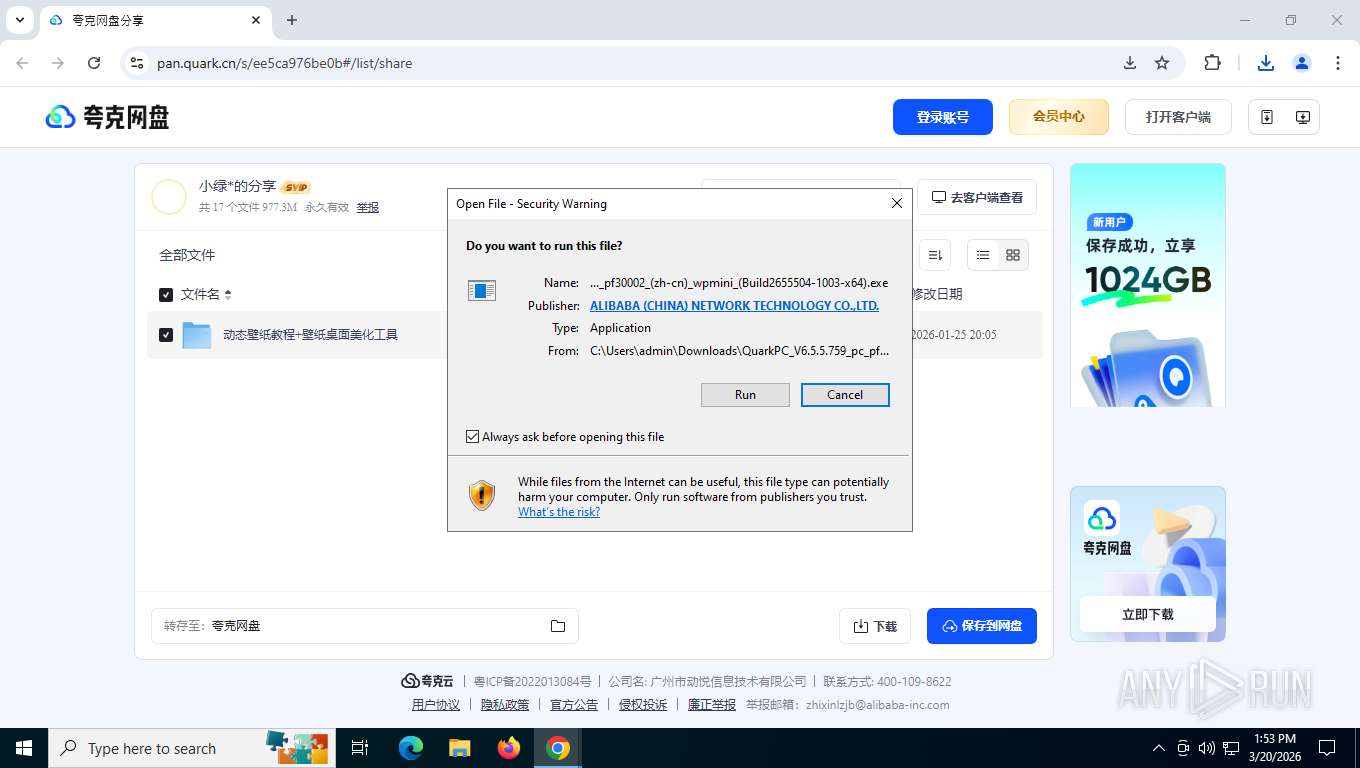Switch to grid view
Viewport: 1360px width, 768px height.
pyautogui.click(x=1013, y=255)
